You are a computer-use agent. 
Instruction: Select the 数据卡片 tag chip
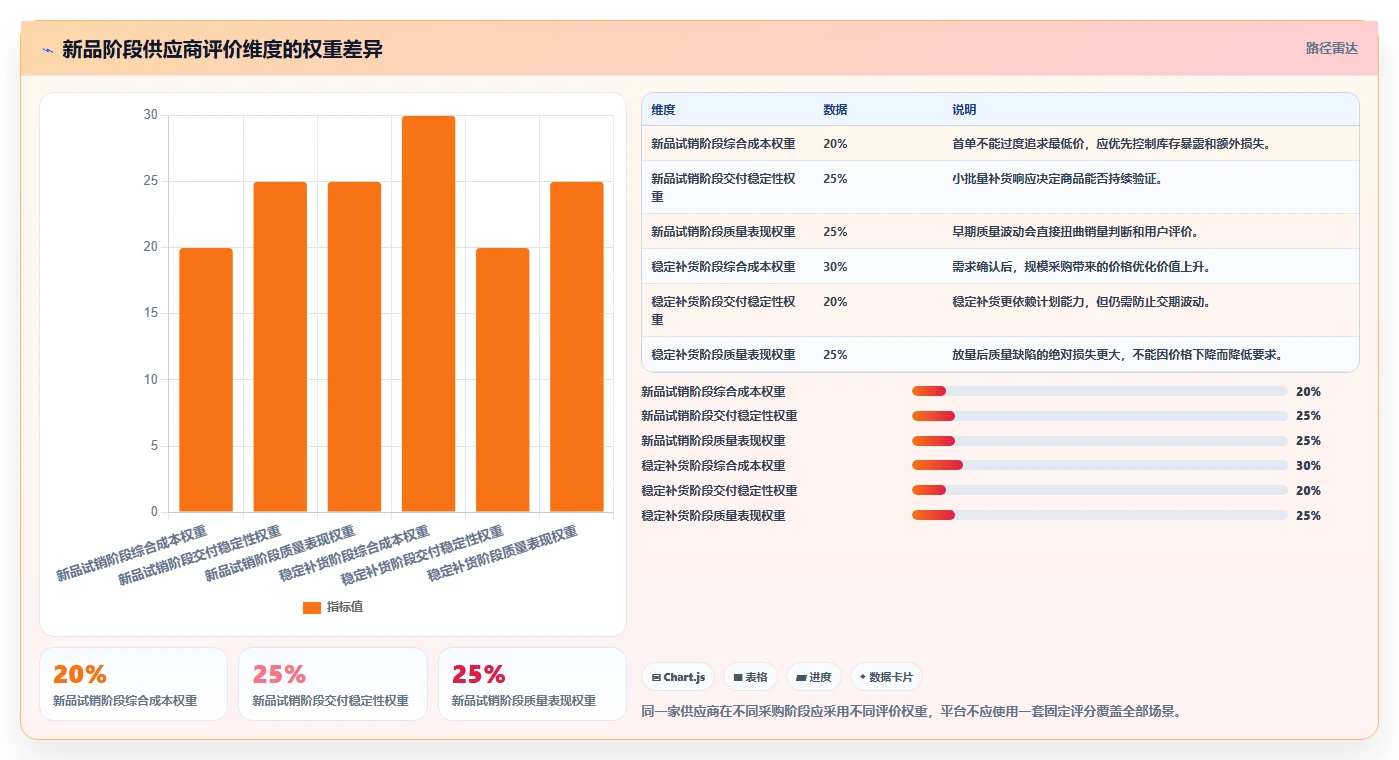886,677
